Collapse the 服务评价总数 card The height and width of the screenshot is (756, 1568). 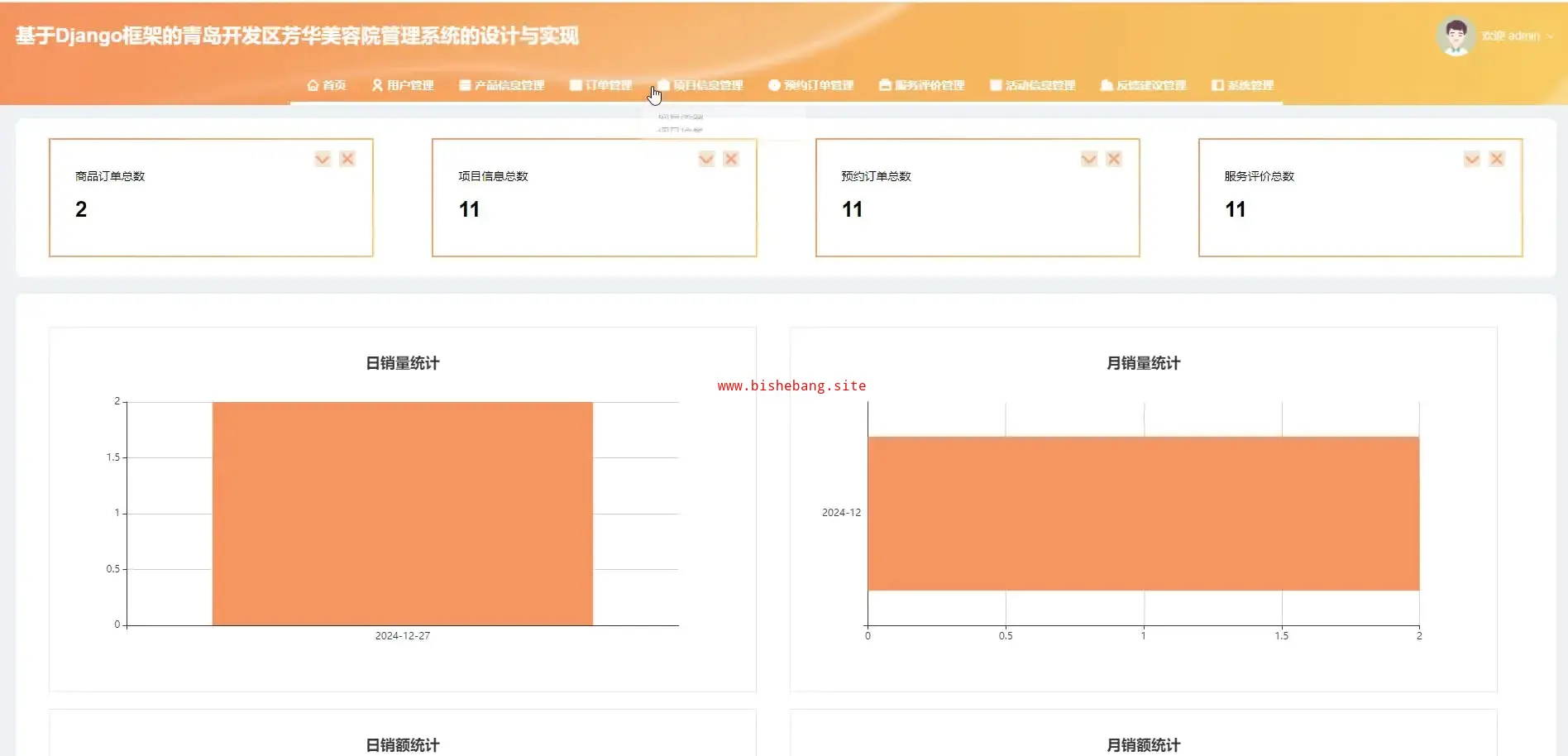(1472, 159)
